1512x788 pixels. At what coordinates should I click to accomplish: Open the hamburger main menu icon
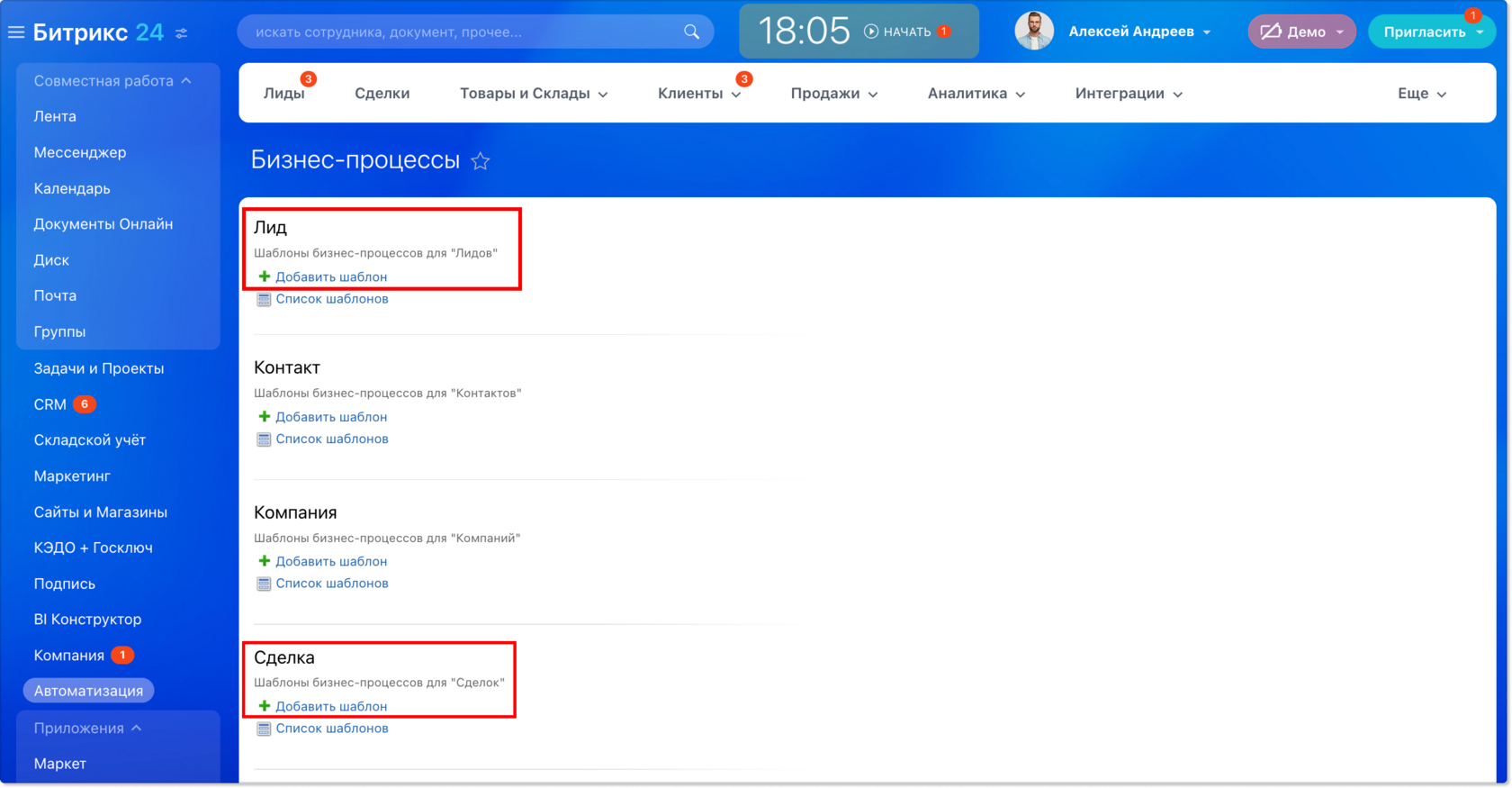16,32
